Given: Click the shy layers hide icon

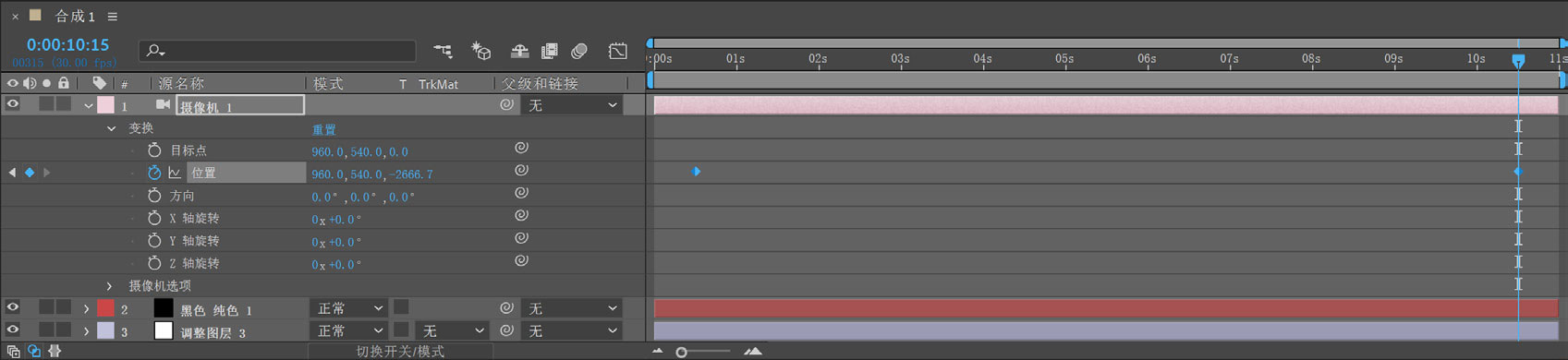Looking at the screenshot, I should (x=520, y=51).
